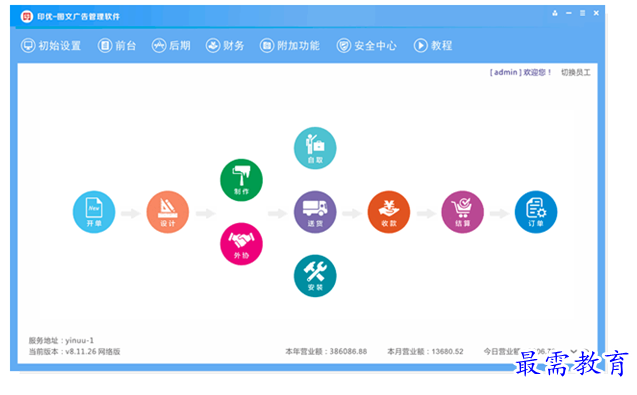
Task: Click the user icon in the title bar
Action: [555, 13]
